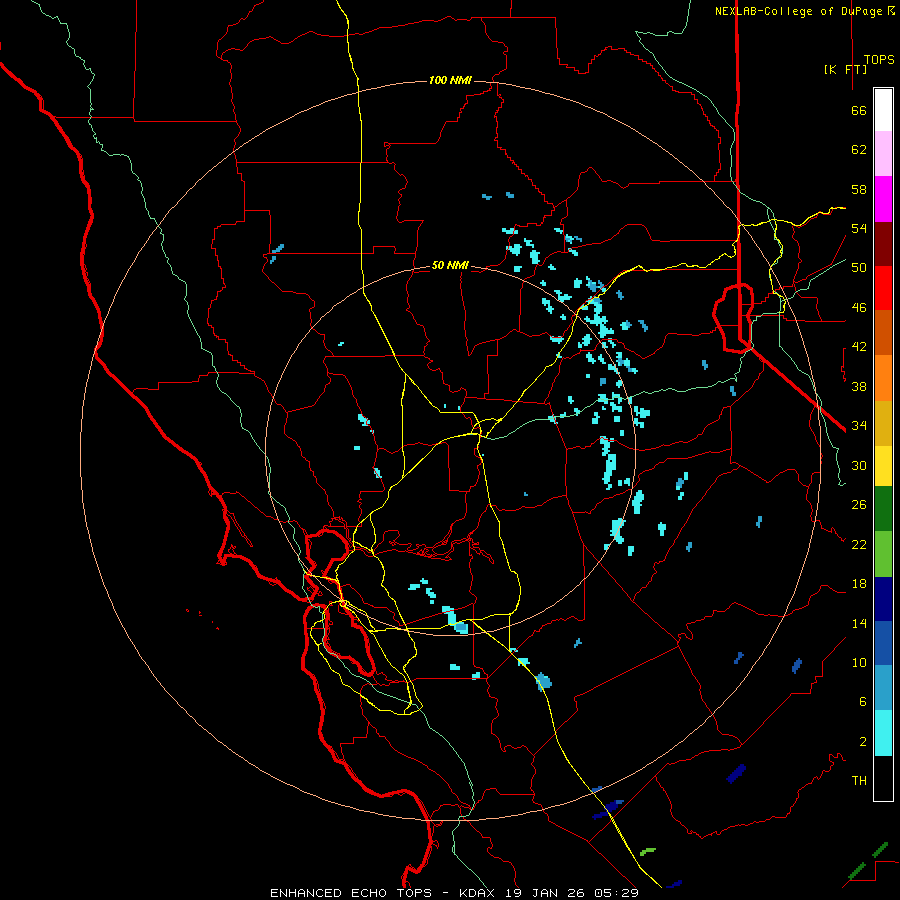The image size is (900, 900).
Task: Click the bright red band between 46 and 50
Action: 883,288
